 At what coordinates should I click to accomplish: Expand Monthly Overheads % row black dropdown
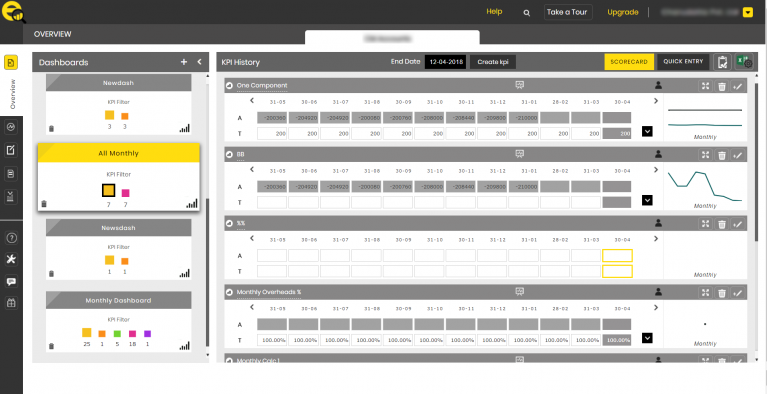(647, 338)
